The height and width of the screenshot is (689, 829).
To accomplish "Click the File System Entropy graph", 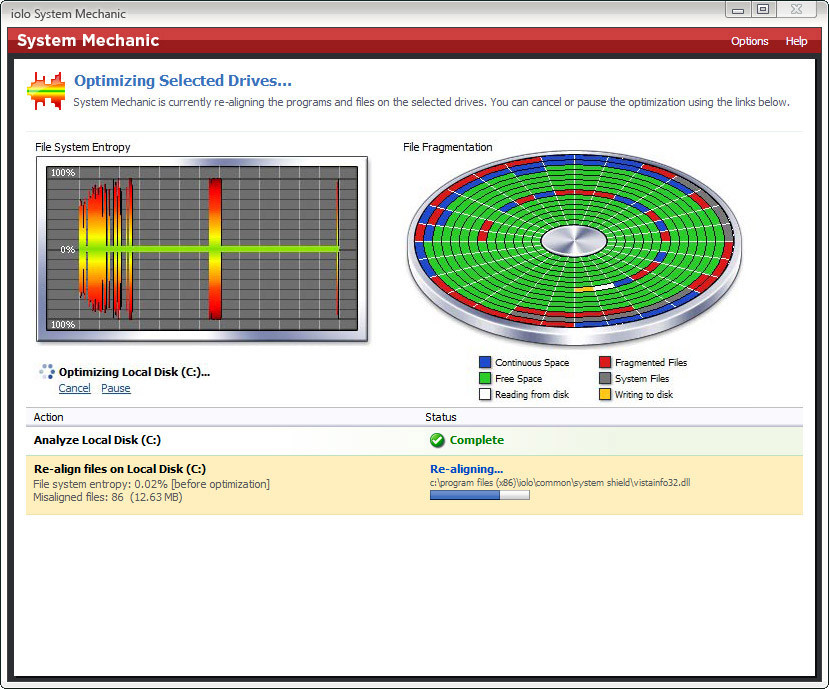I will pos(202,249).
